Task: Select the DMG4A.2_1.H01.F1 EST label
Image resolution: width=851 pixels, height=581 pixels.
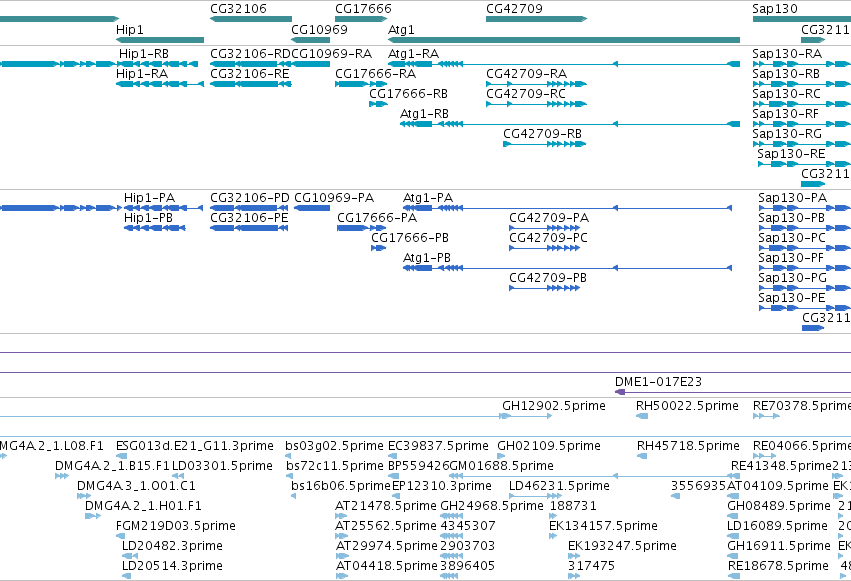Action: [143, 507]
